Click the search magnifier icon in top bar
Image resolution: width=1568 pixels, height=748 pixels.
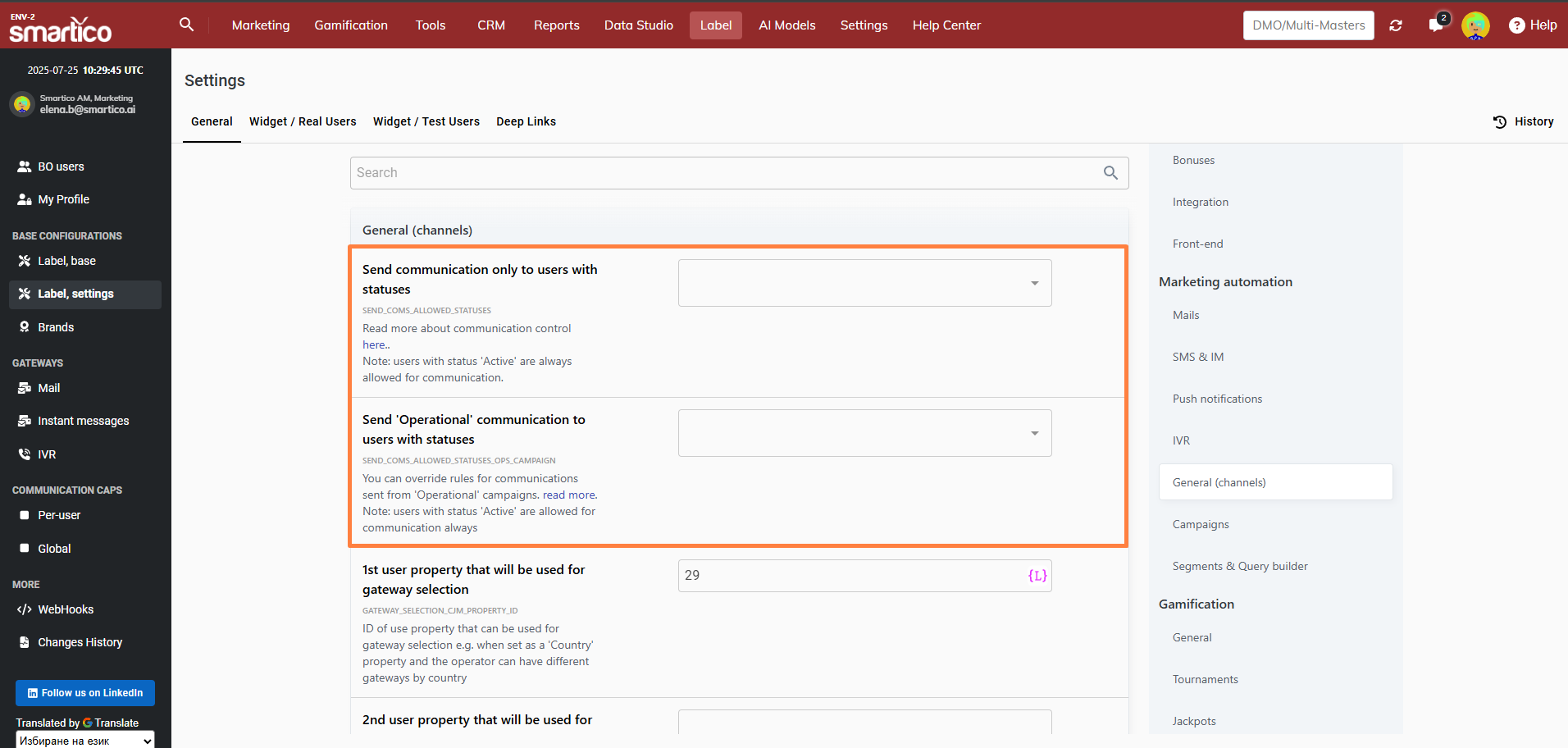187,25
